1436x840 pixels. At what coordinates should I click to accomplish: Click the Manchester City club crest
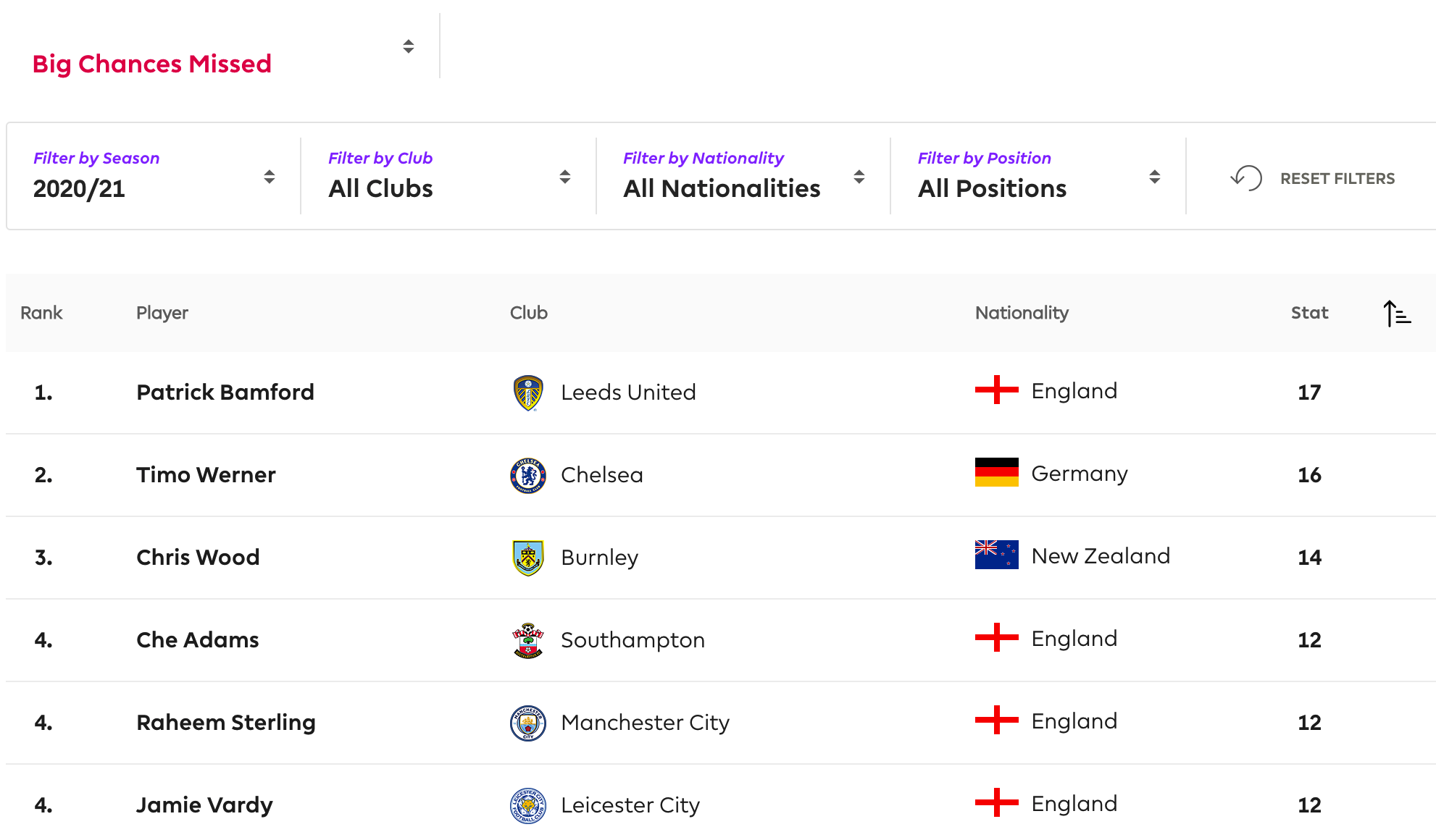528,723
